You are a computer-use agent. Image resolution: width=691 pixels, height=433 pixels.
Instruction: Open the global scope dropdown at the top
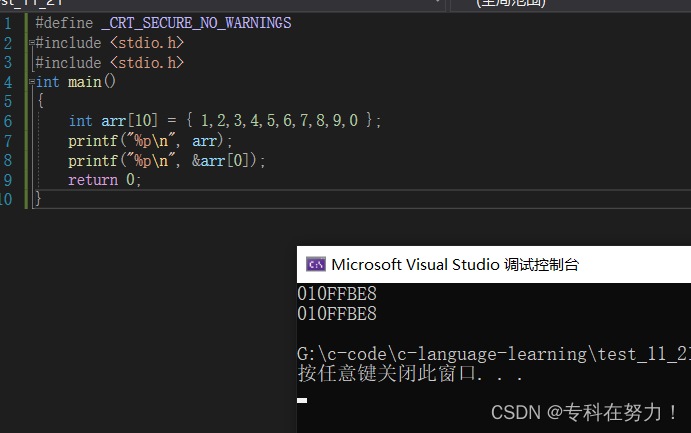click(571, 4)
